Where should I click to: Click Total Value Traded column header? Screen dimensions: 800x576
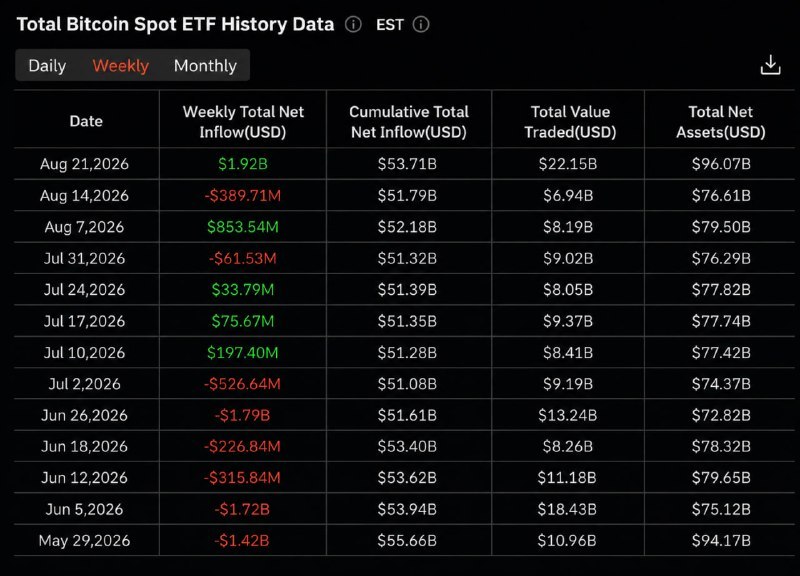pos(570,122)
